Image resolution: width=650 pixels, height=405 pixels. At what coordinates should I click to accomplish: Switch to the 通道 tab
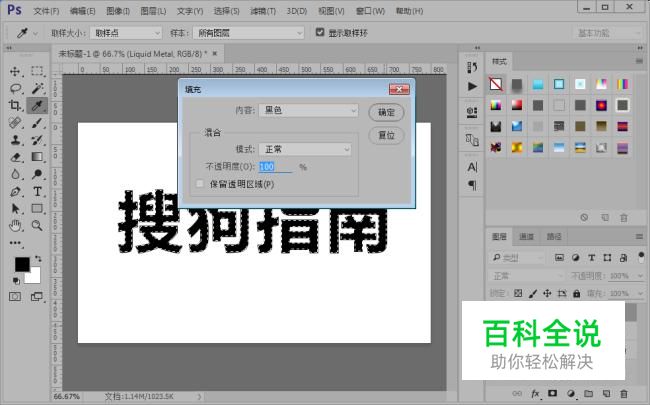pos(526,237)
